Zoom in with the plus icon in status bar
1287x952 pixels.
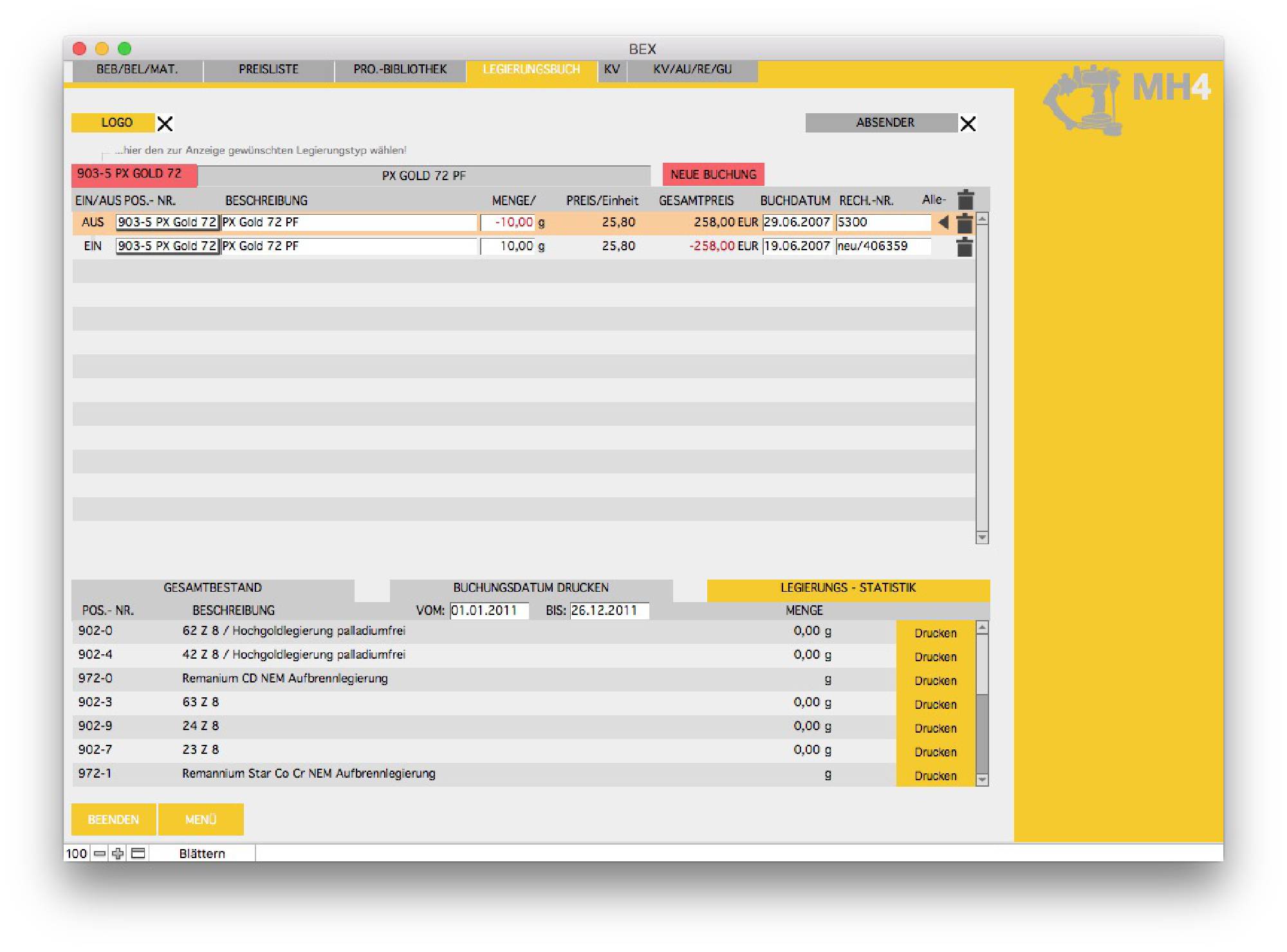coord(118,854)
